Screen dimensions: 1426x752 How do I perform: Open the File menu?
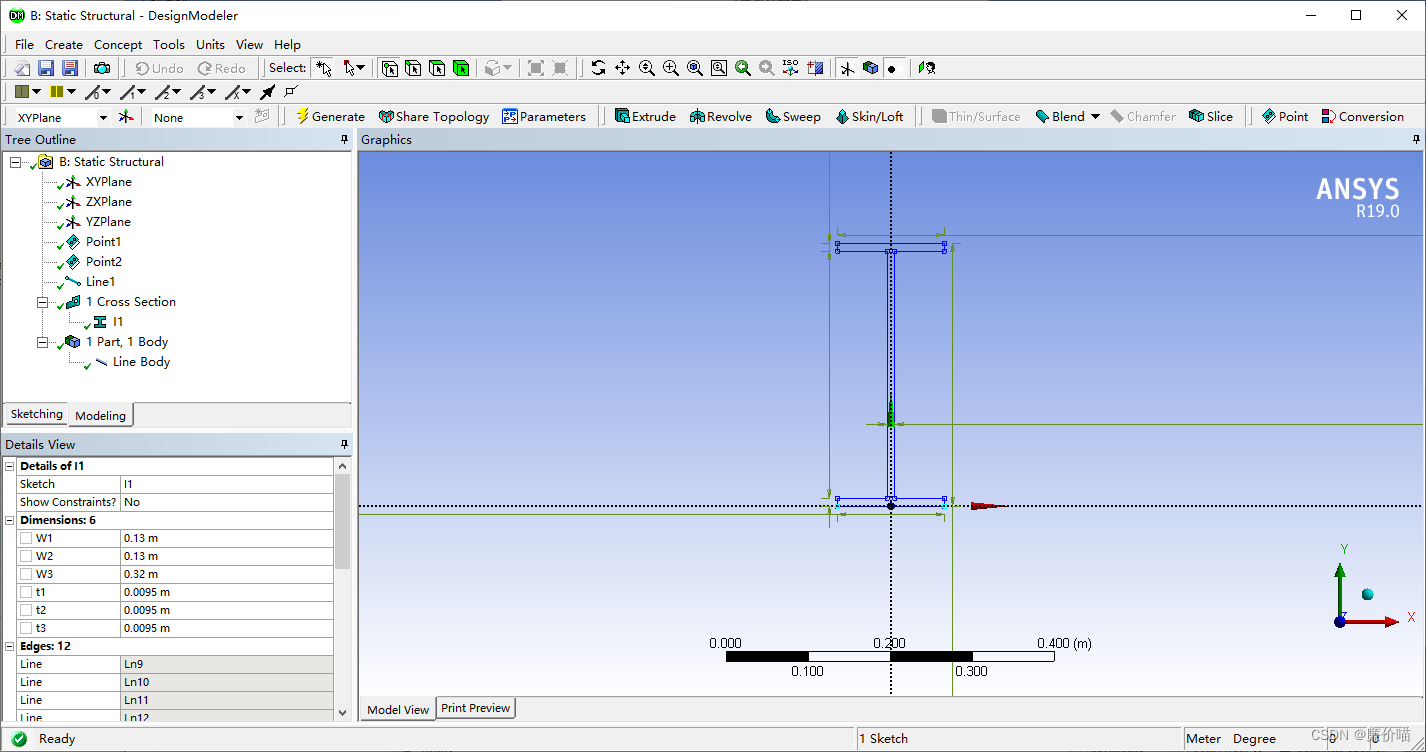(24, 44)
